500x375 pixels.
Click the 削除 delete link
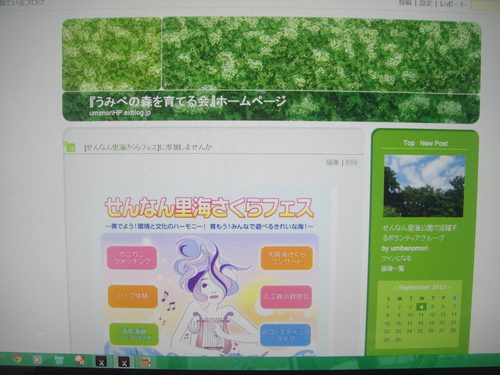click(x=352, y=163)
